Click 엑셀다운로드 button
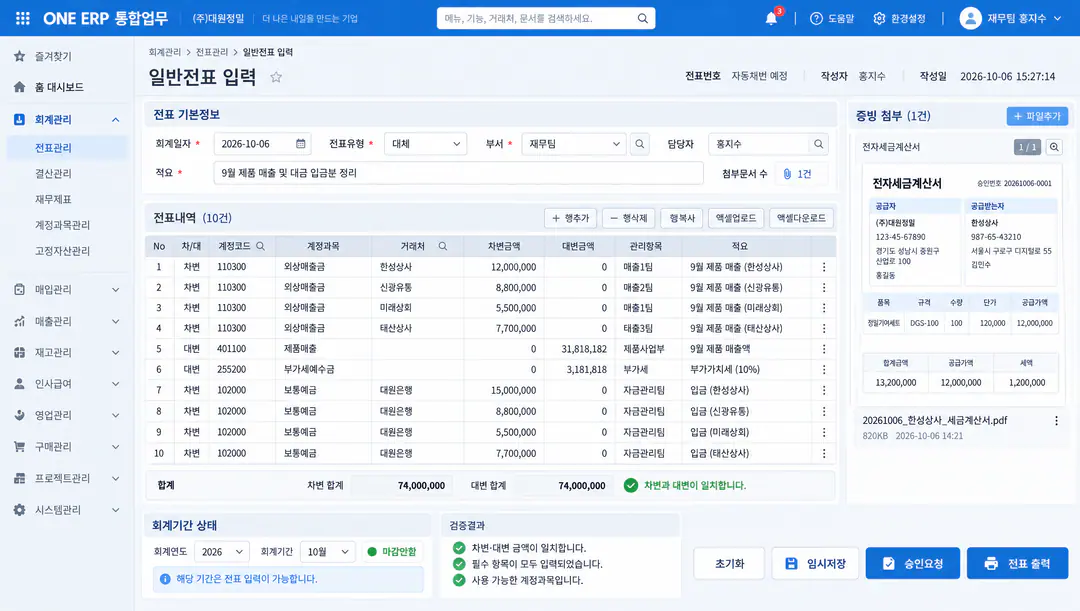 (801, 218)
